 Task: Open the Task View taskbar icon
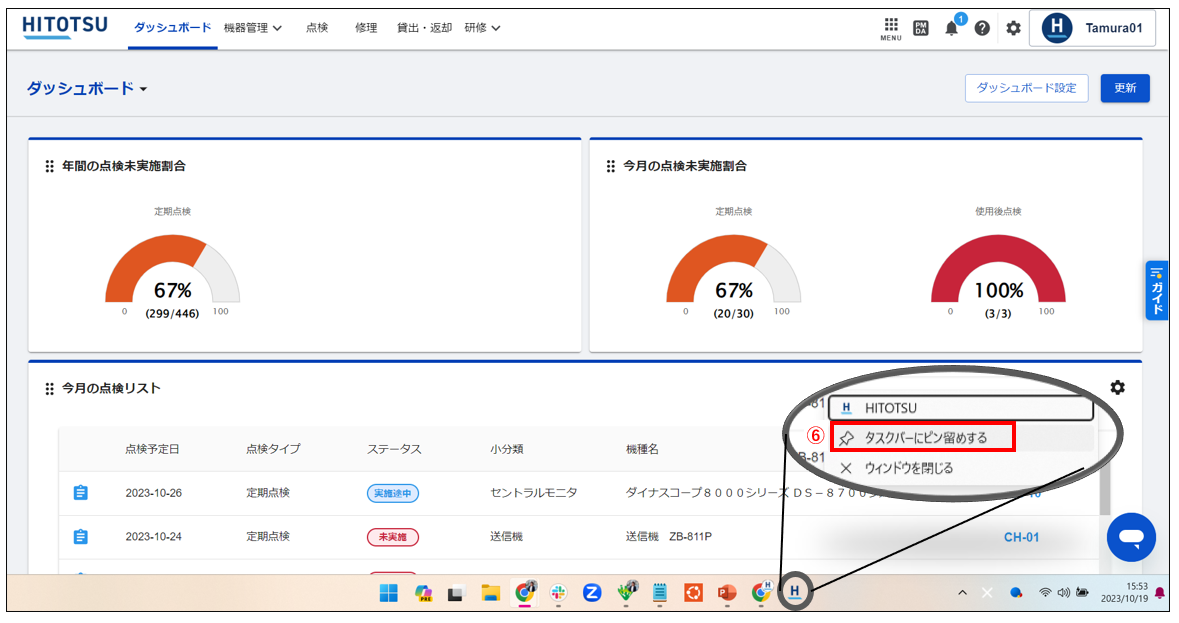[x=456, y=594]
